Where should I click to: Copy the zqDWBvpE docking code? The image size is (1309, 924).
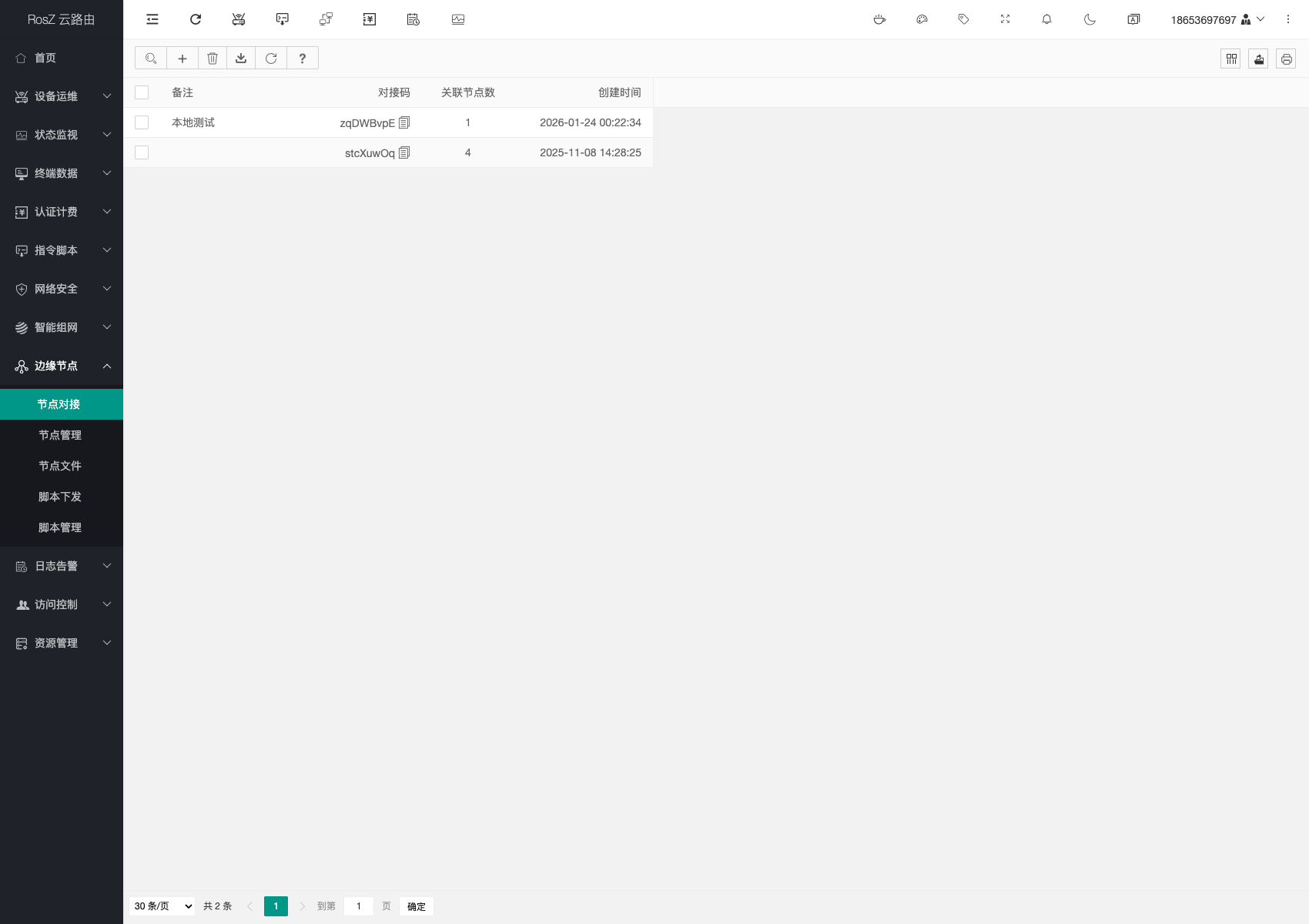(x=404, y=122)
